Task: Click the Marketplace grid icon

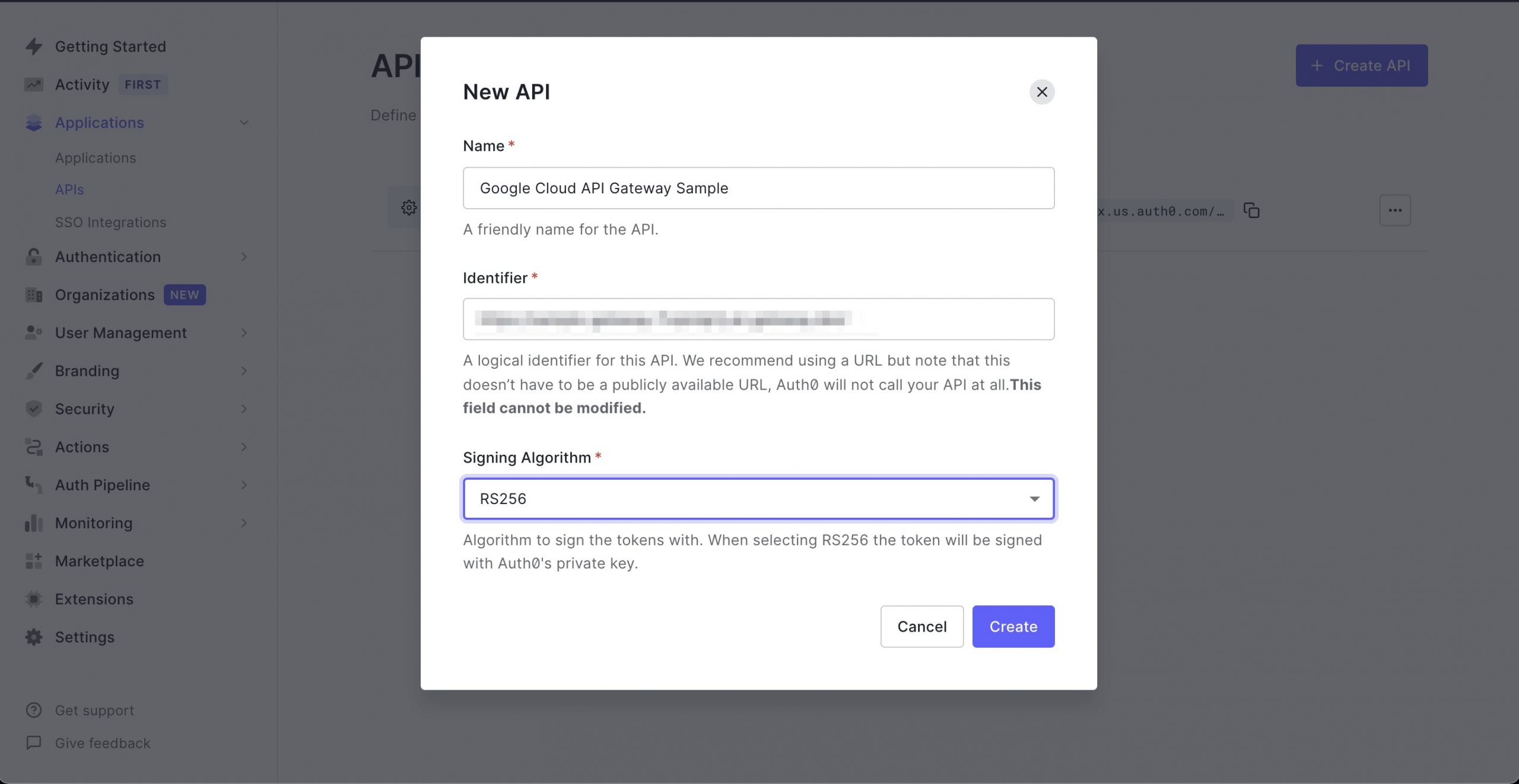Action: point(34,561)
